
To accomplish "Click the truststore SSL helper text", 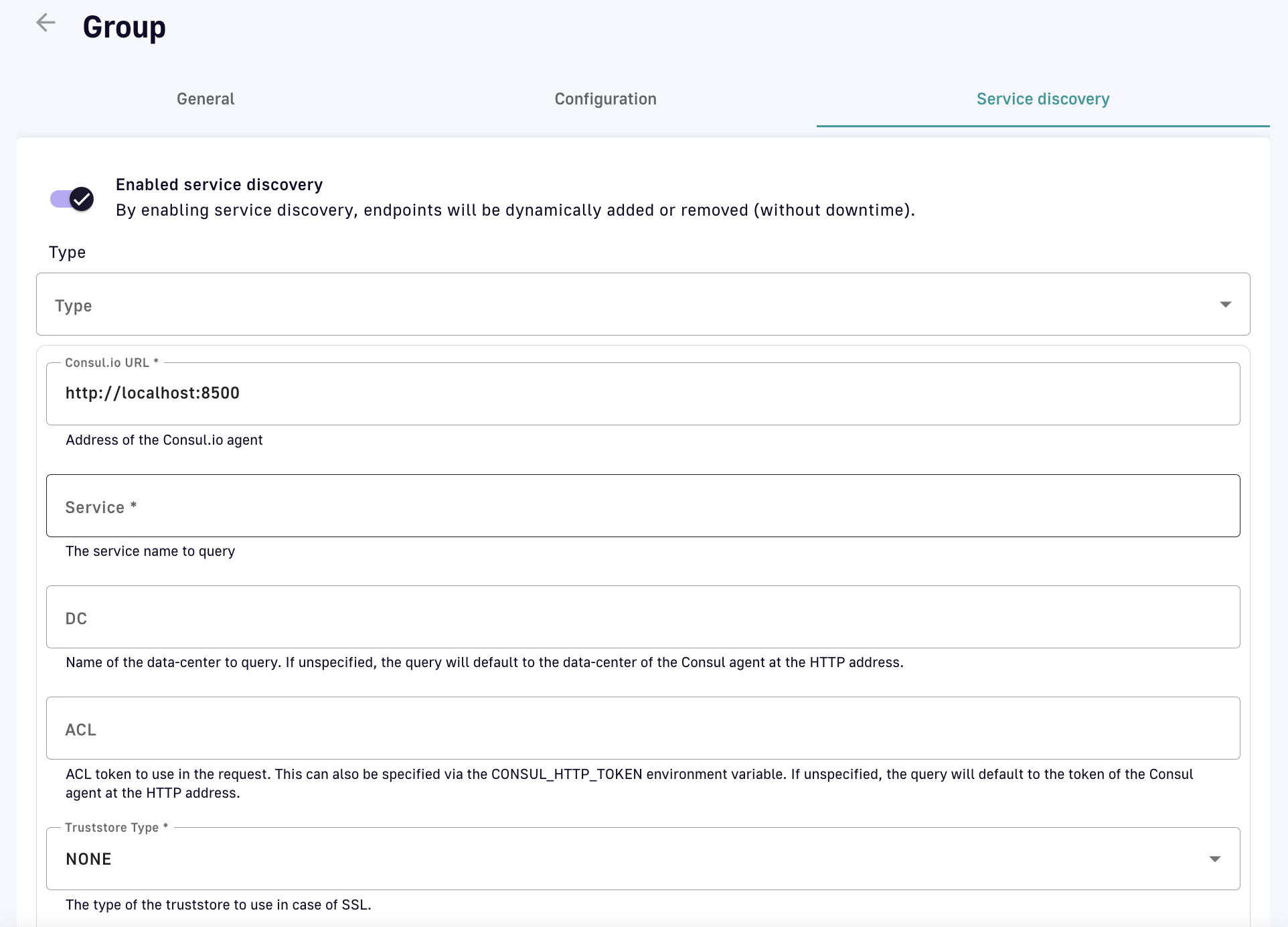I will (218, 905).
